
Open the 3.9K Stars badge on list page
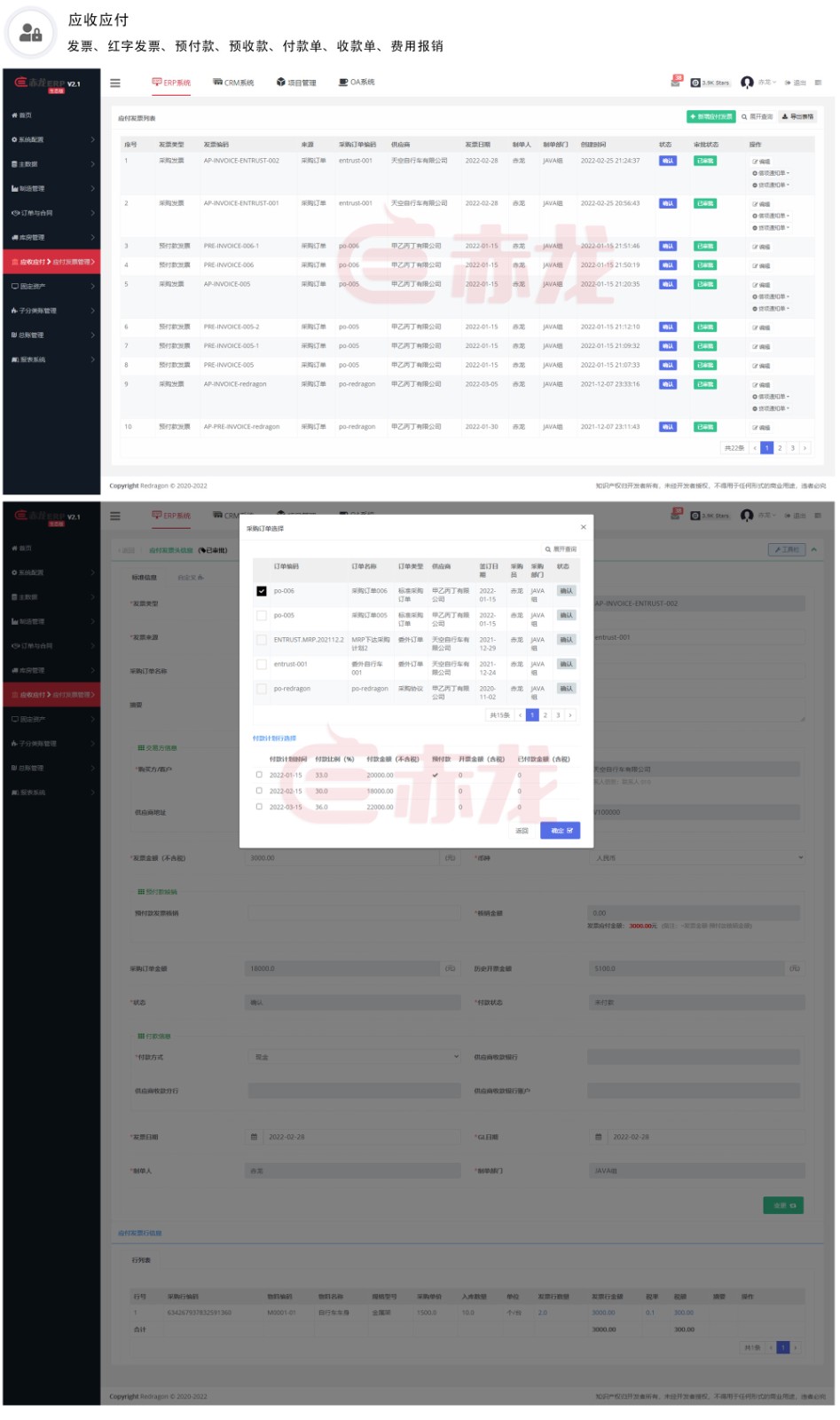(710, 83)
